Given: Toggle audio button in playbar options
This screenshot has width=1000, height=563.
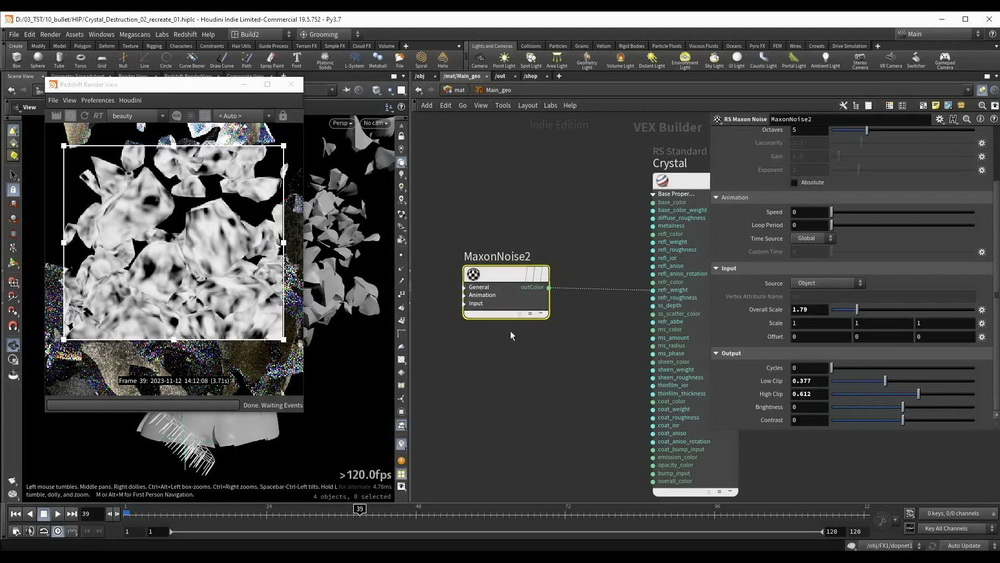Looking at the screenshot, I should tap(29, 530).
